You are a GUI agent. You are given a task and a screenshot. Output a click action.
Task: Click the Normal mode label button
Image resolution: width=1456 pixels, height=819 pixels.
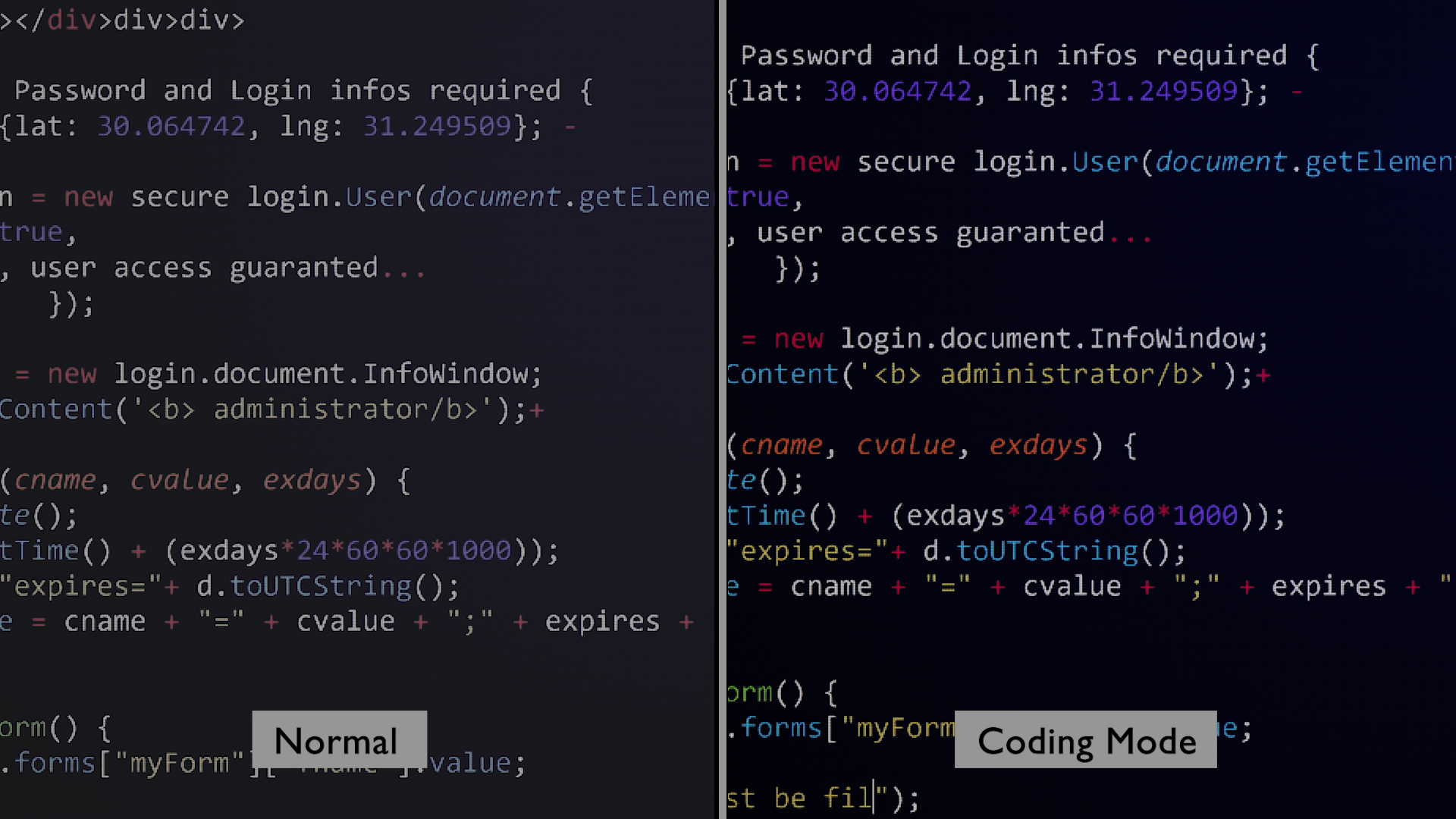(x=339, y=740)
